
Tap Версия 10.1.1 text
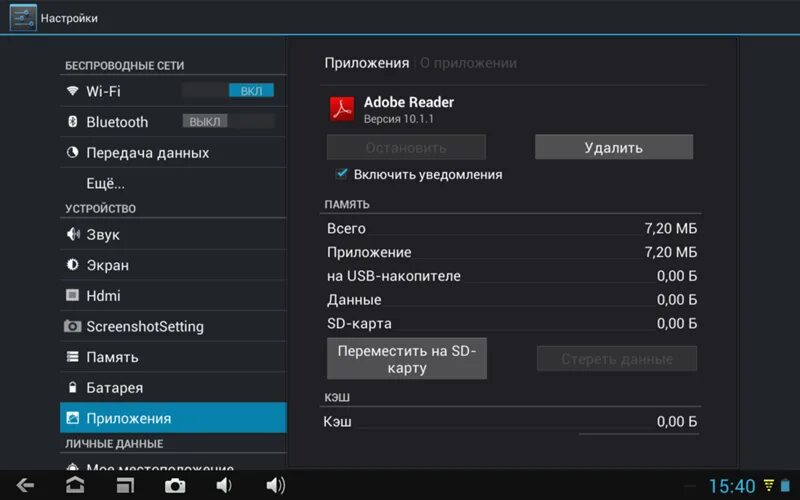tap(398, 119)
